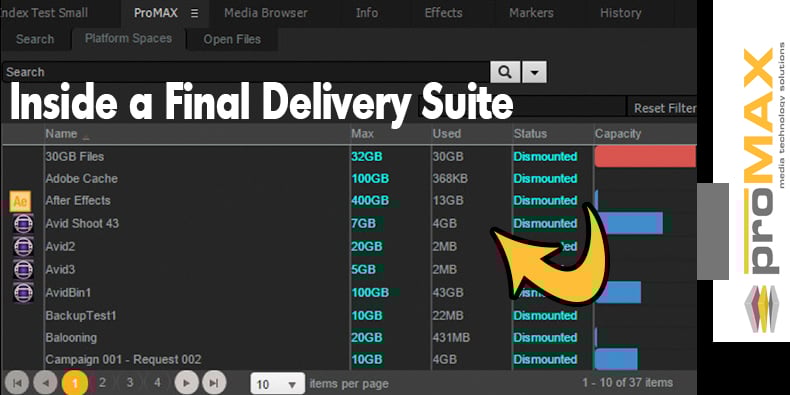
Task: Select the Platform Spaces sub-tab
Action: [x=128, y=39]
